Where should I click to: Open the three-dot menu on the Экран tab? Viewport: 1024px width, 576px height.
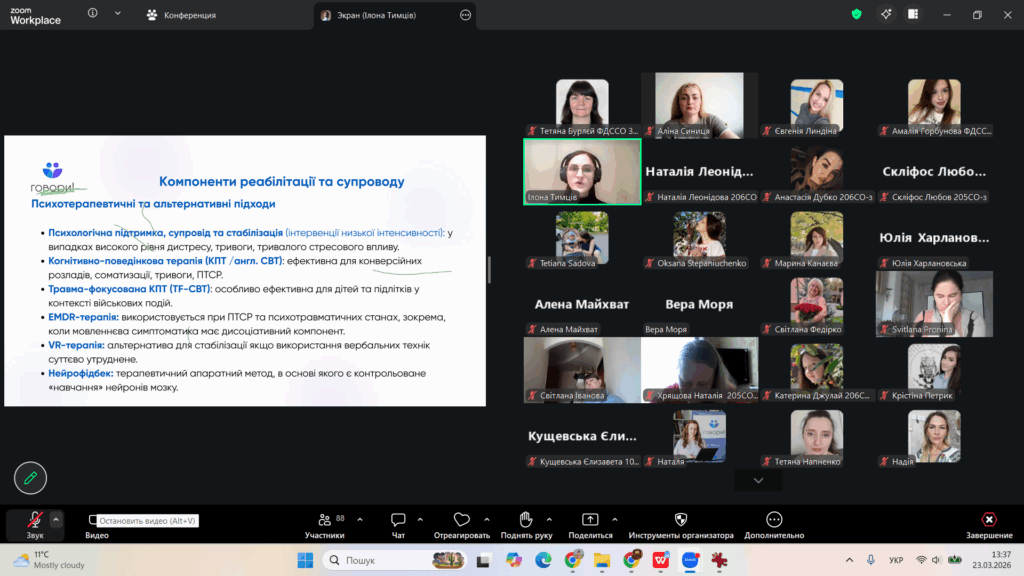tap(465, 15)
